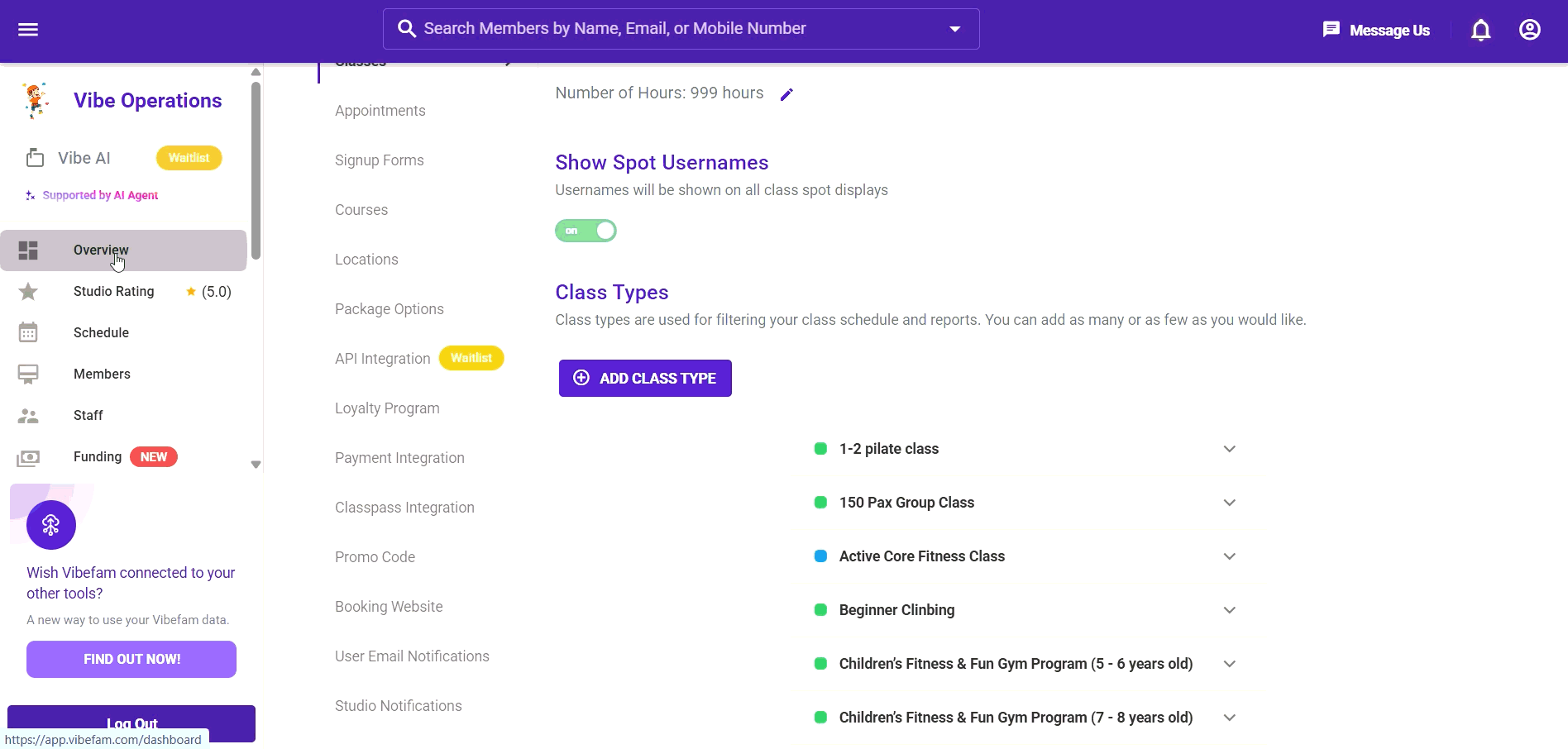Toggle Show Spot Usernames switch off

[586, 231]
